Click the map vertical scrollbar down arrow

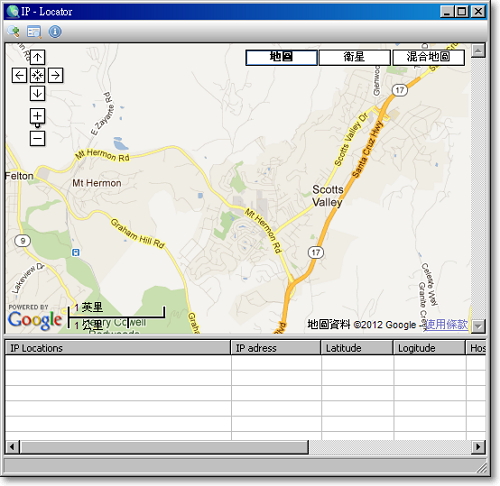click(478, 326)
